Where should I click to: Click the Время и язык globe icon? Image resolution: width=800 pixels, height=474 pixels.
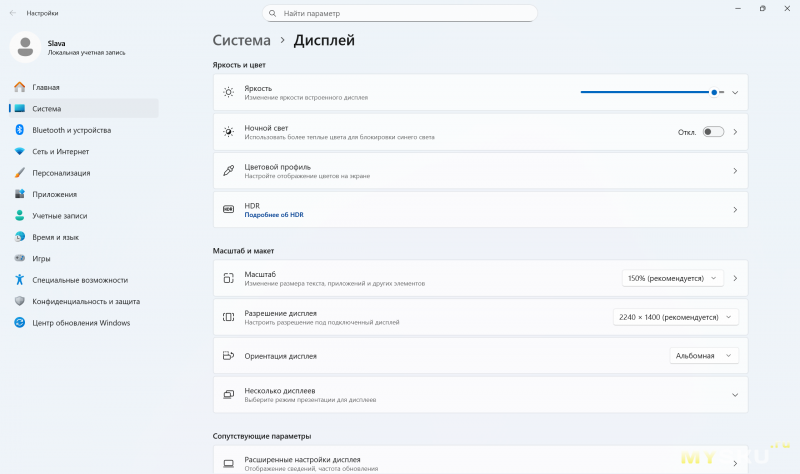(19, 237)
